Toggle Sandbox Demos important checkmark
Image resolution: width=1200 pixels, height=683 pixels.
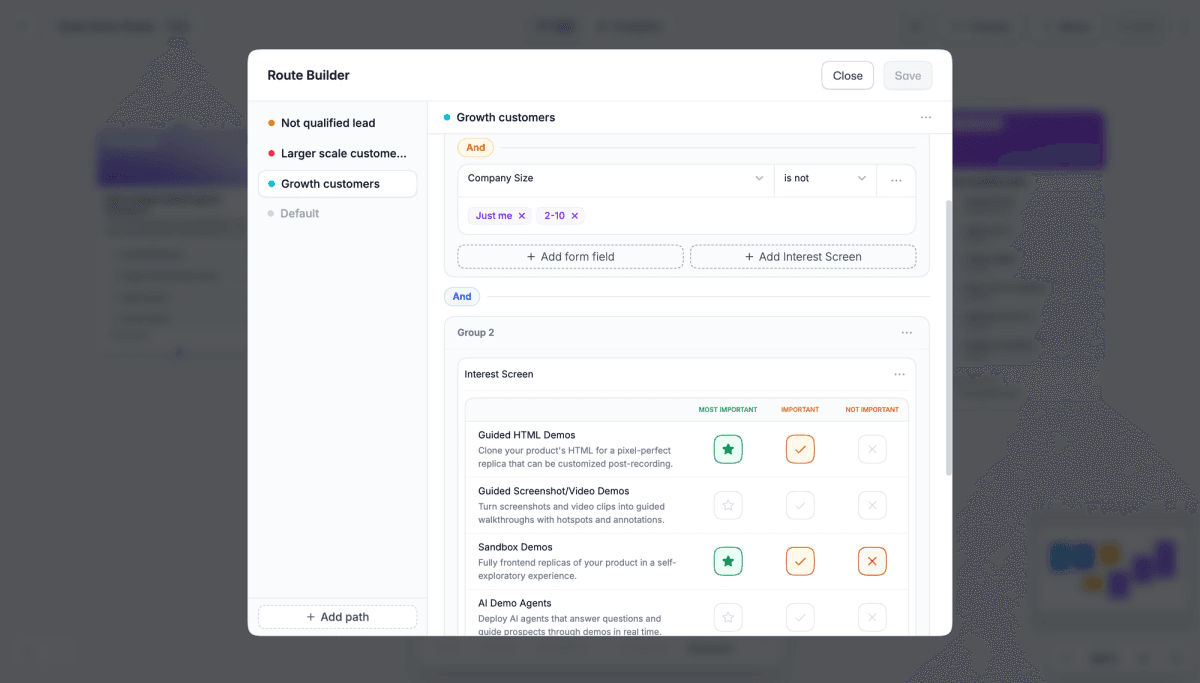pos(800,561)
